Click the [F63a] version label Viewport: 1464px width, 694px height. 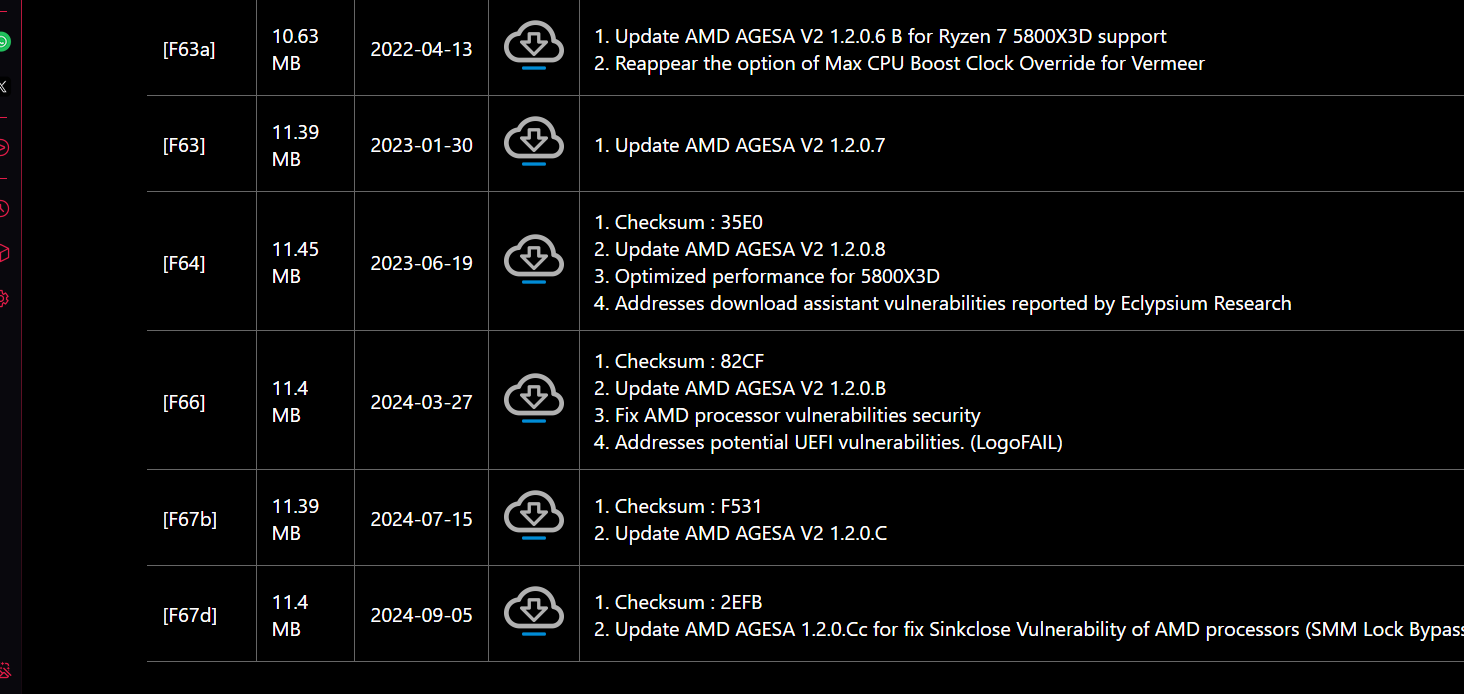click(x=189, y=49)
